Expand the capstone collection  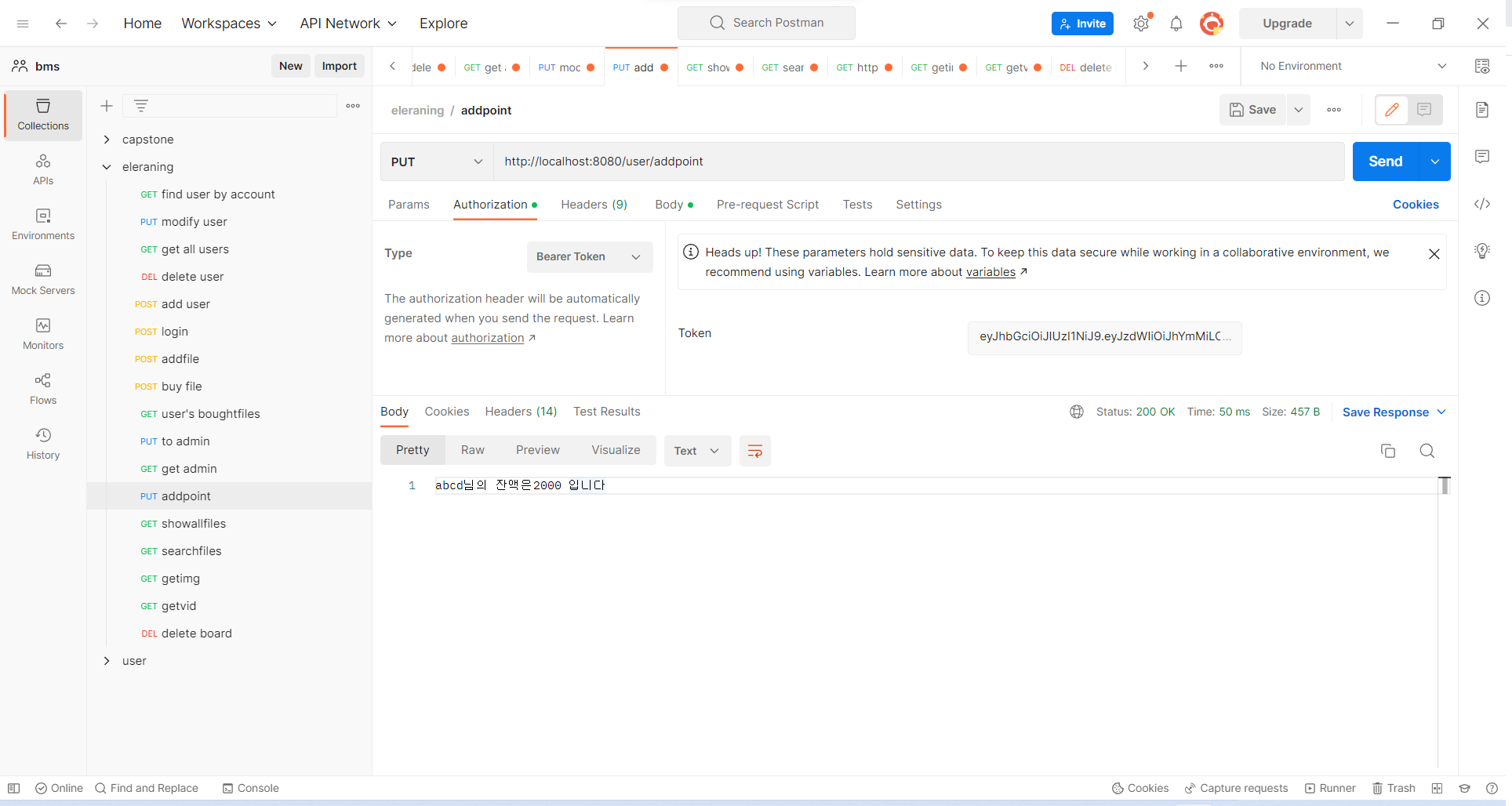(x=107, y=139)
